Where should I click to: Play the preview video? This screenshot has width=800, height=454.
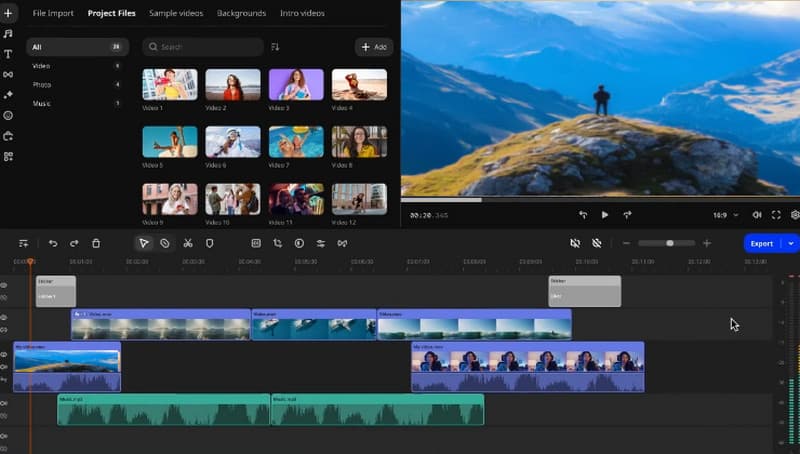(605, 215)
